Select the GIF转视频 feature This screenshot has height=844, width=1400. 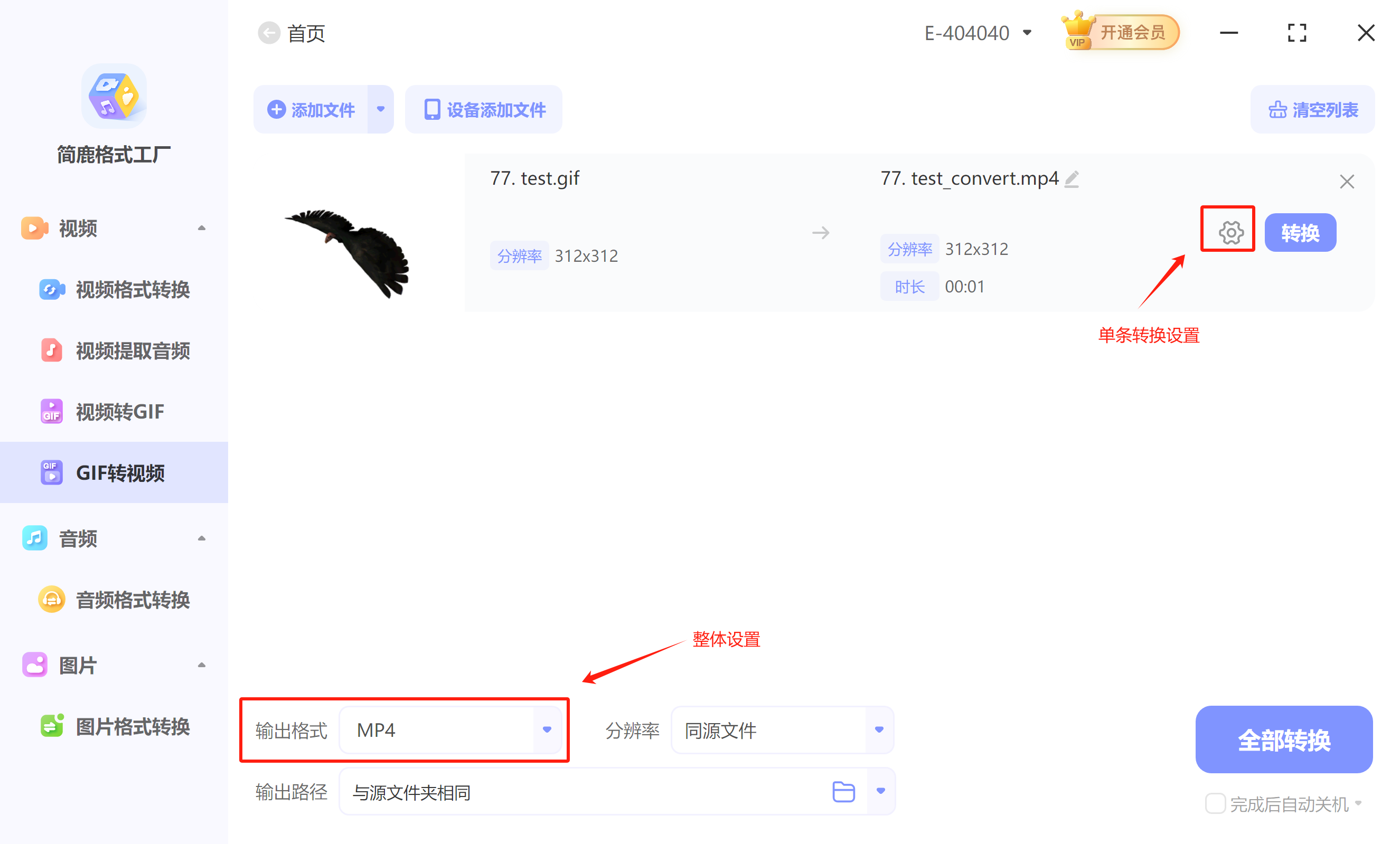(x=121, y=472)
